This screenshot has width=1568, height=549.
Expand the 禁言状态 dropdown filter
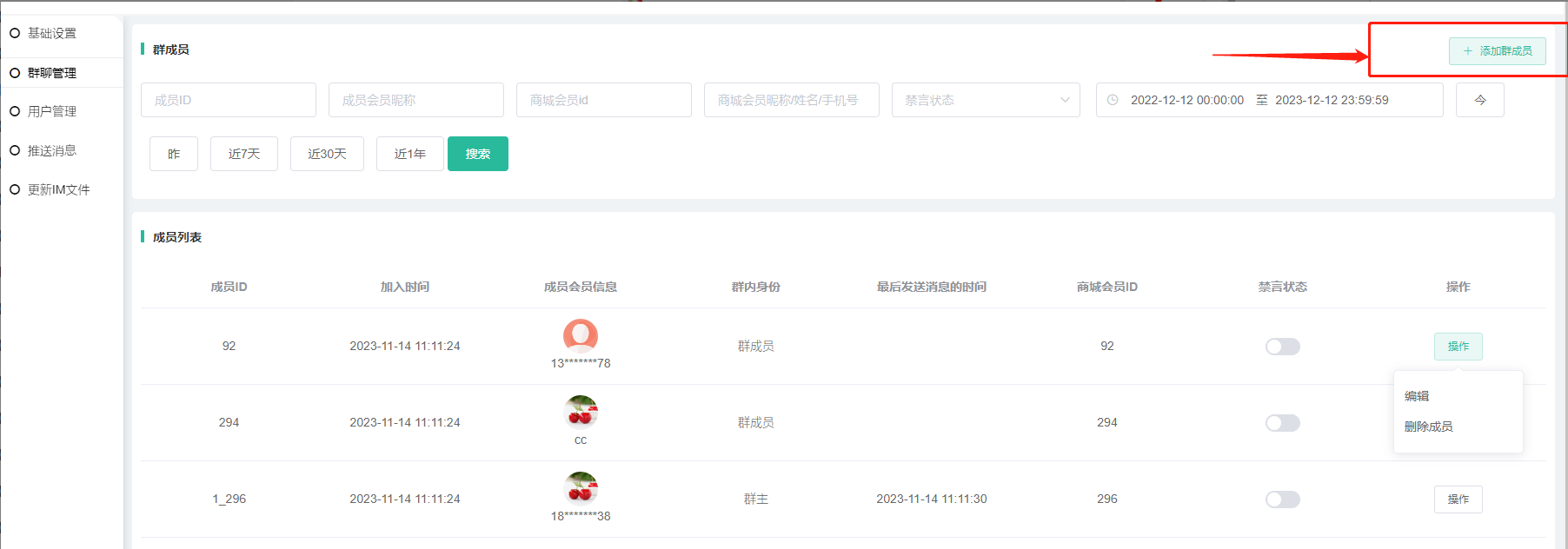pos(985,100)
